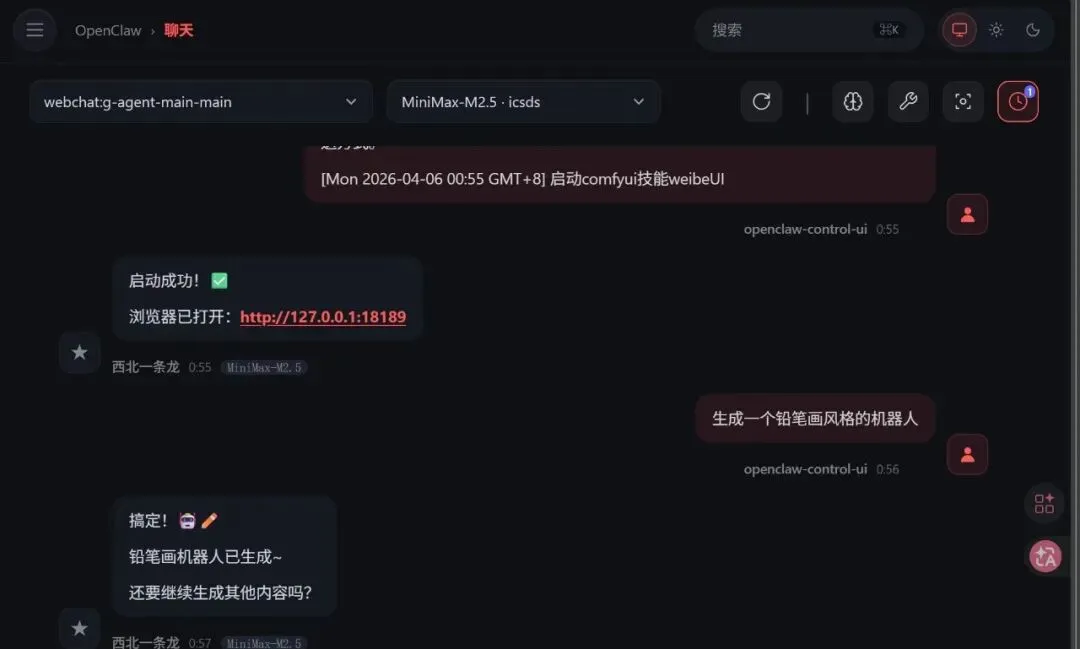This screenshot has height=649, width=1080.
Task: Click the translate floating icon
Action: coord(1045,556)
